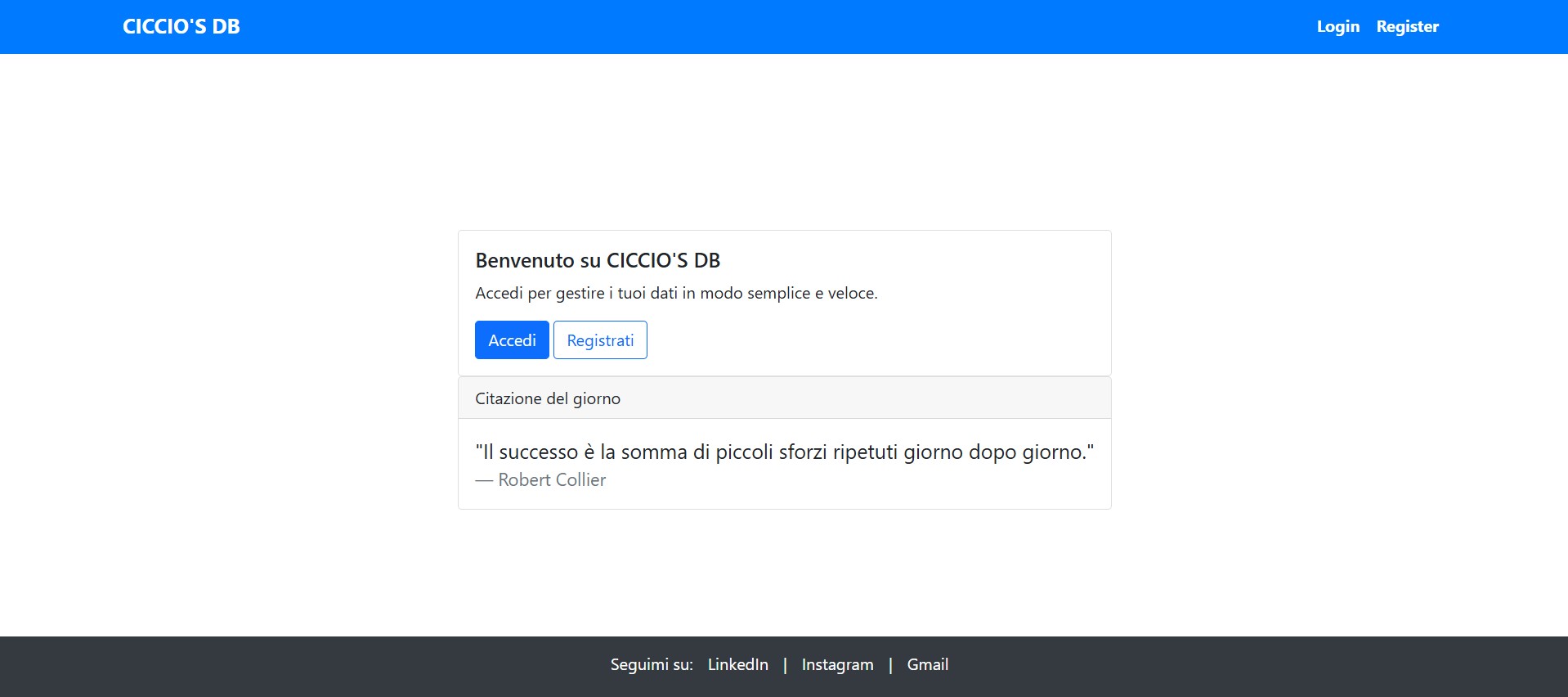The height and width of the screenshot is (697, 1568).
Task: Go to Register in the navbar
Action: point(1407,26)
